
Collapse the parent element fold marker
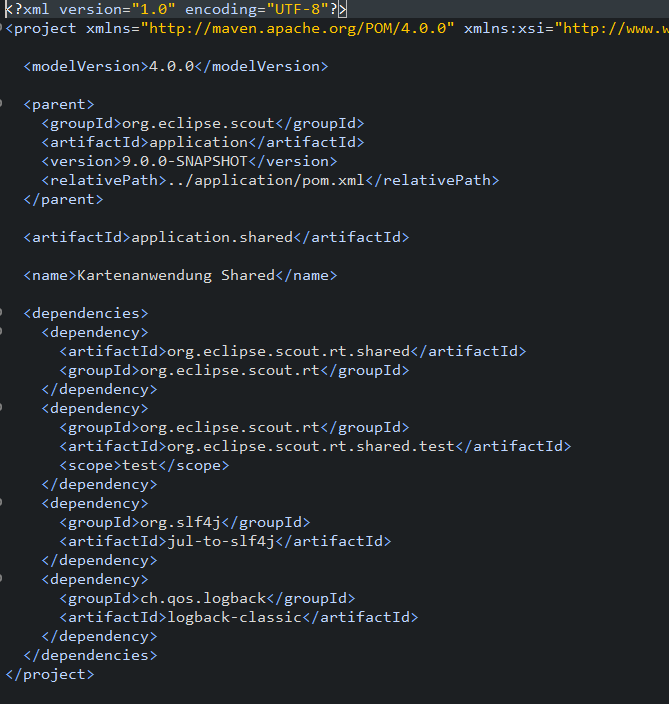(1, 104)
